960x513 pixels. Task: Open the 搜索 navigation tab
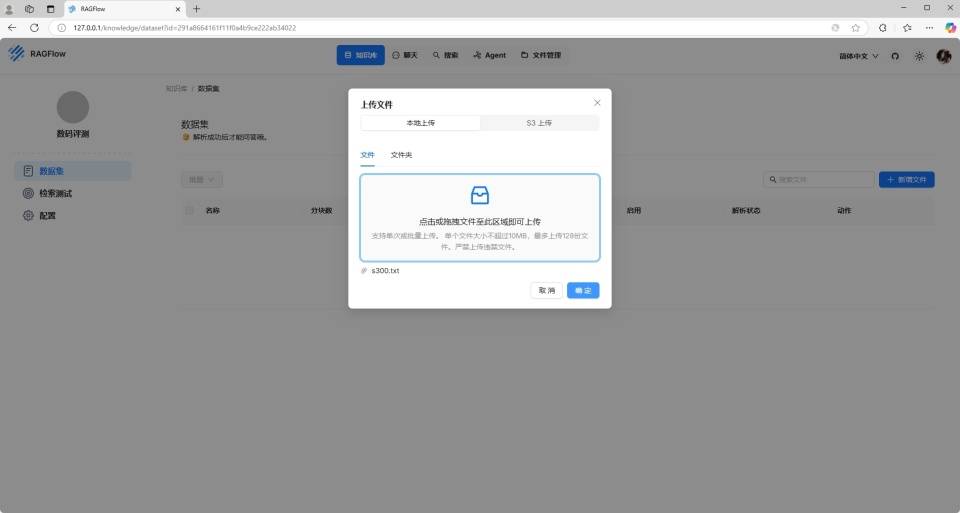pos(445,55)
